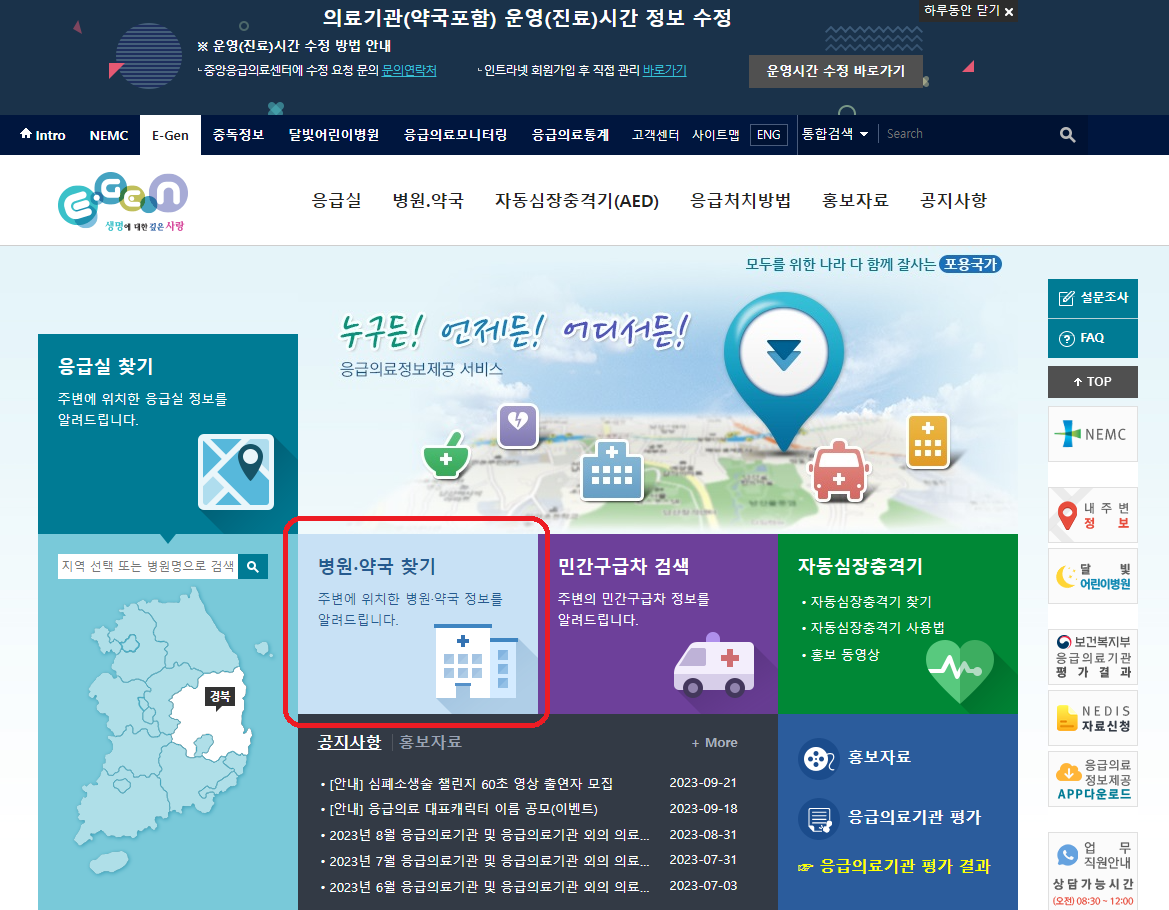Click the map search magnifier button
Screen dimensions: 1169x910
253,565
